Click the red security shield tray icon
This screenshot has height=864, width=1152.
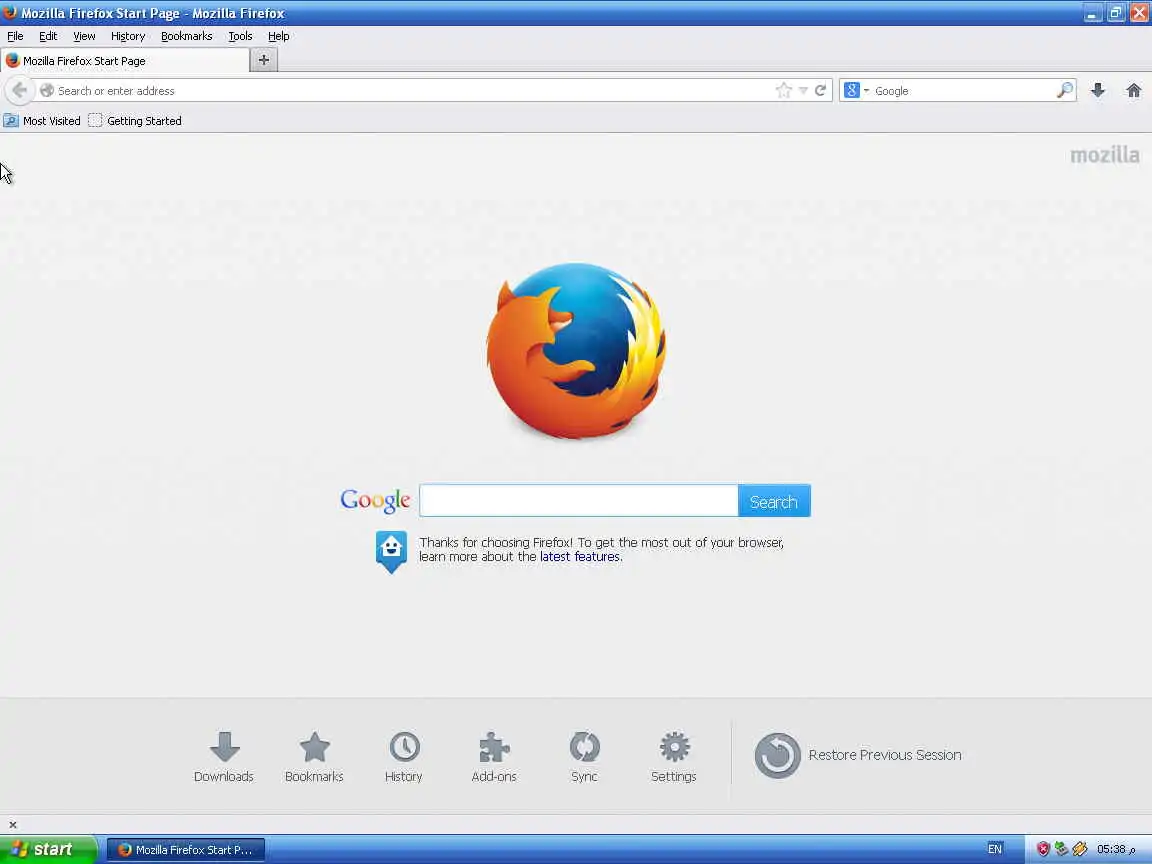click(x=1043, y=849)
